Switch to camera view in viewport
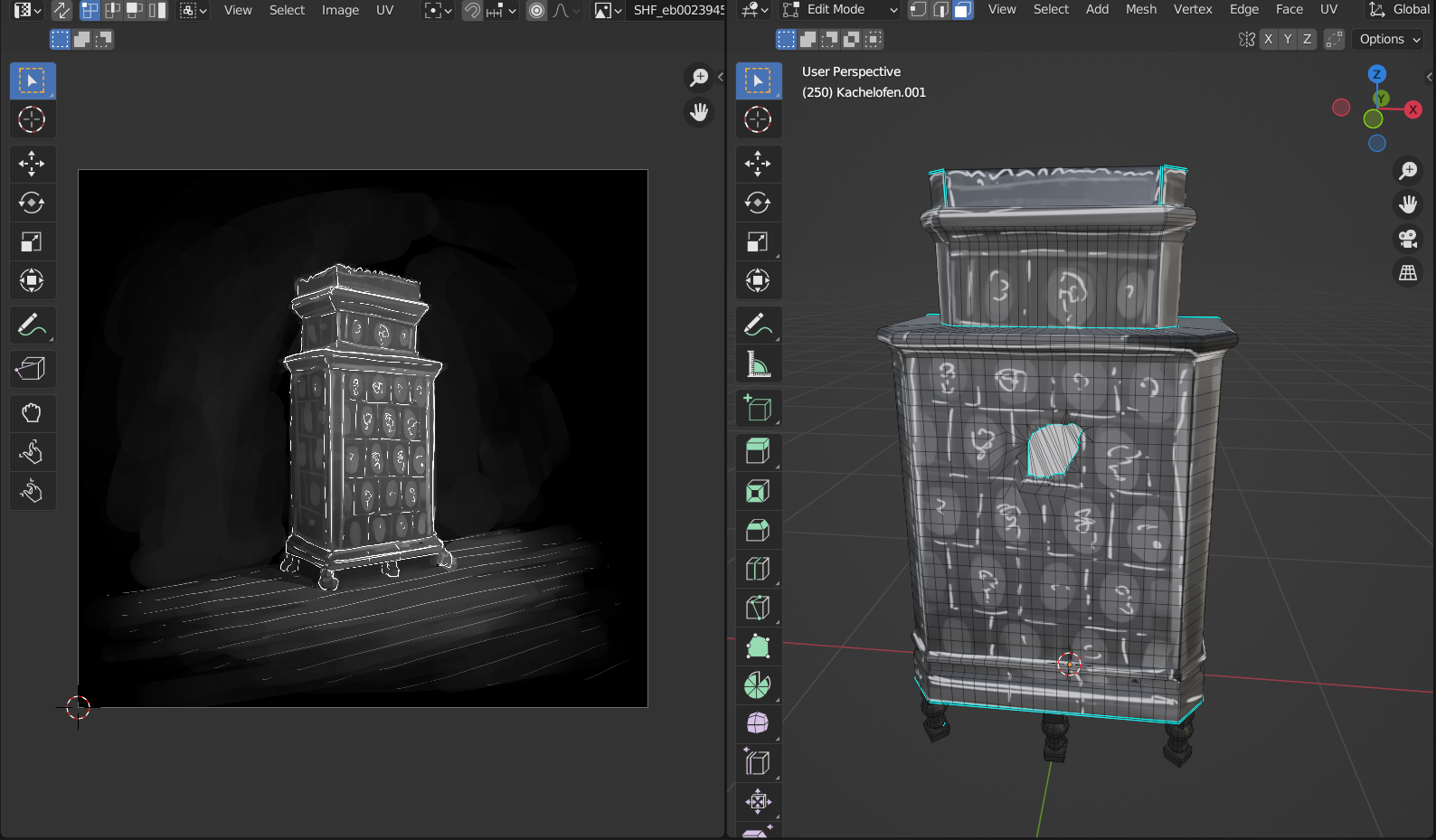The width and height of the screenshot is (1436, 840). [1408, 238]
